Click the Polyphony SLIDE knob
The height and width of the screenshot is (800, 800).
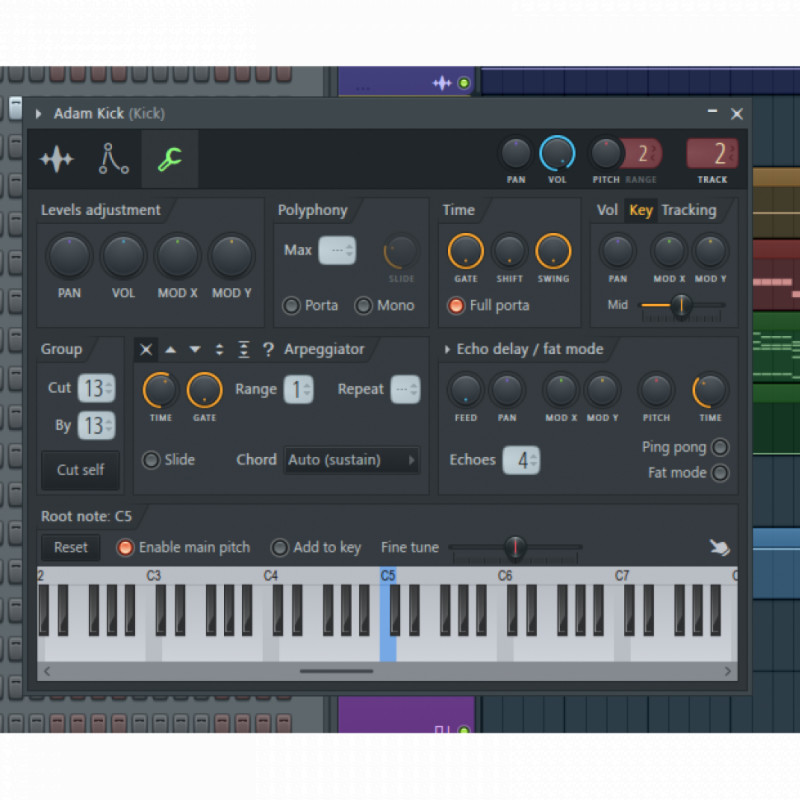[401, 251]
